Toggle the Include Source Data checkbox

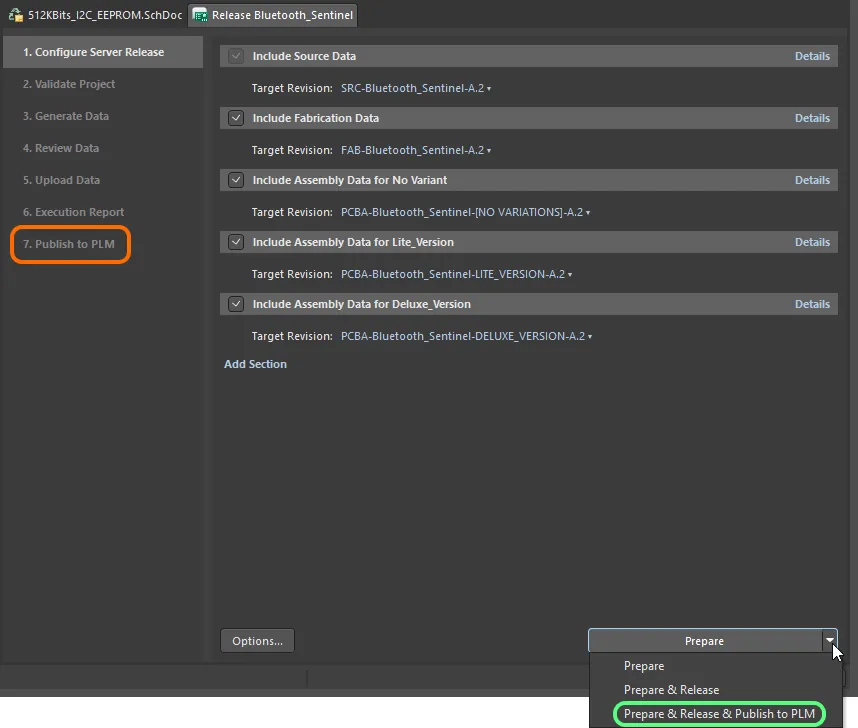(236, 56)
